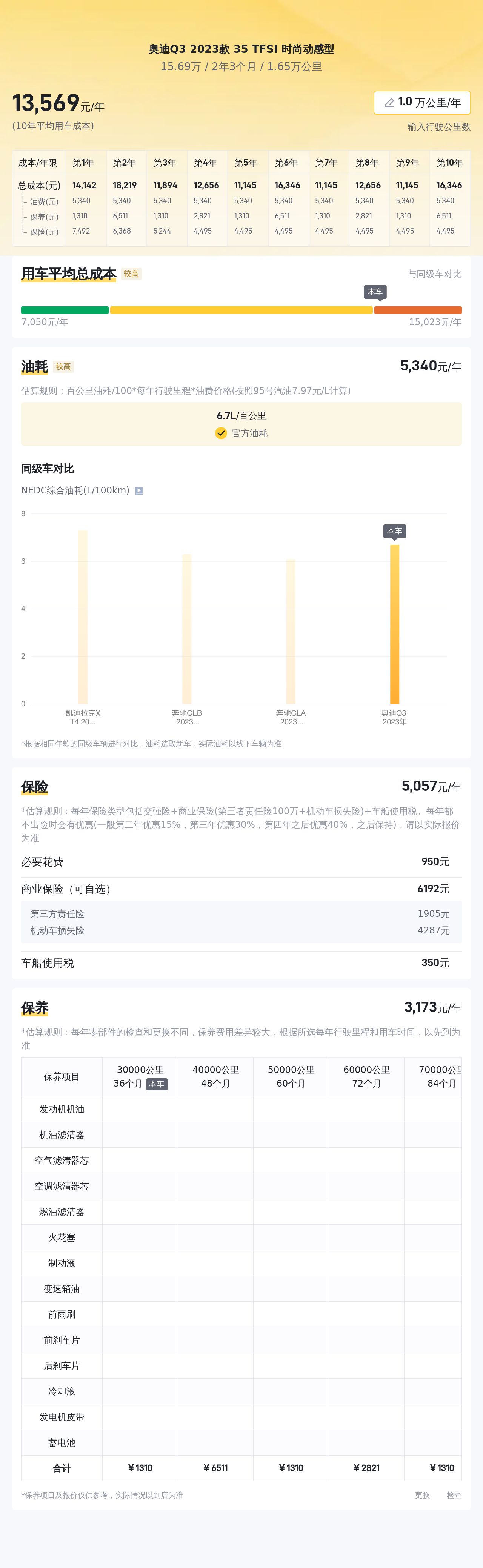Click the 前刹车片 maintenance row label
The height and width of the screenshot is (1568, 483).
pos(62,1340)
